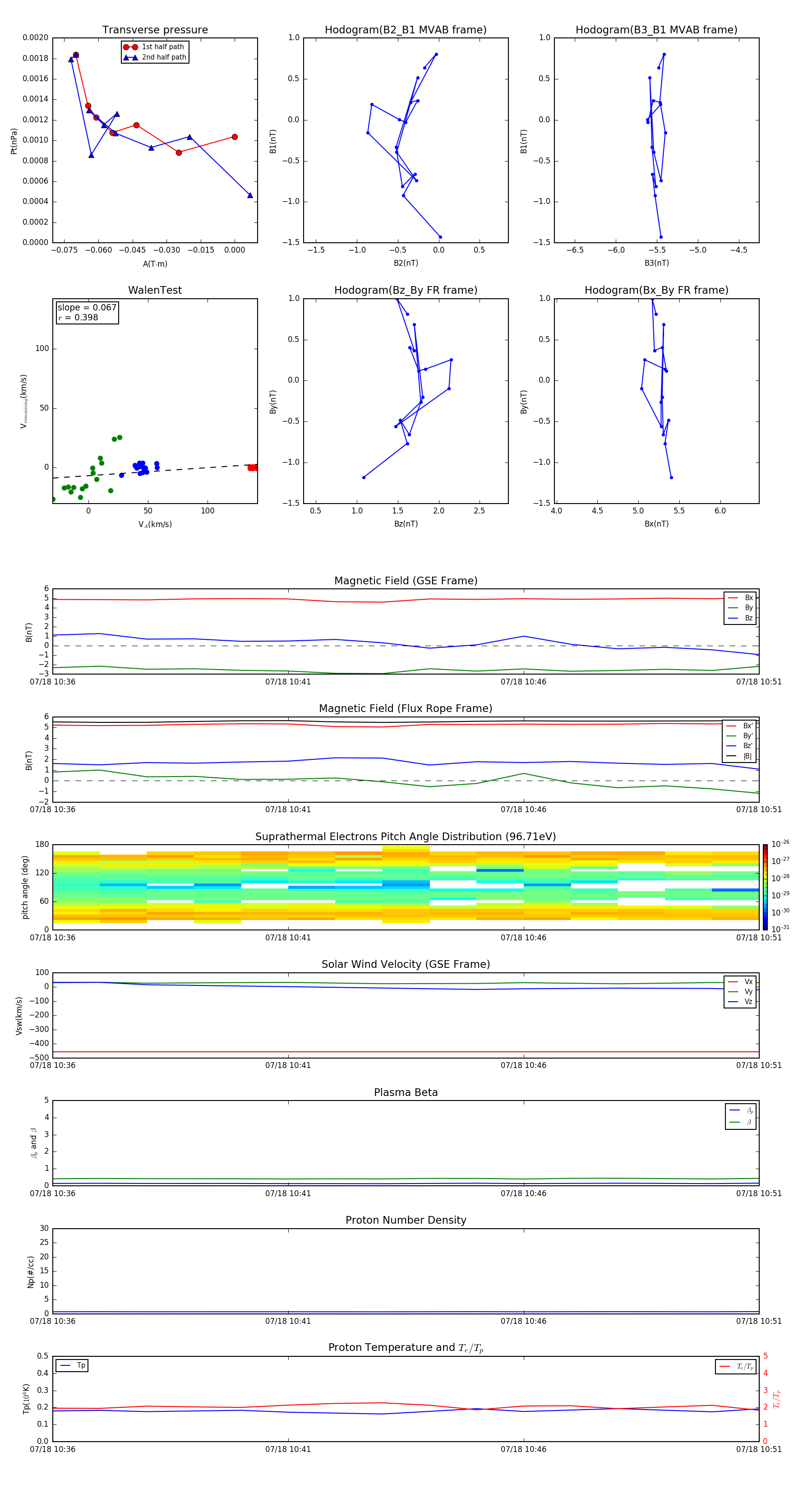The width and height of the screenshot is (812, 1489).
Task: Click '07/18 10:51' under the GSE magnetic field plot
Action: point(758,682)
